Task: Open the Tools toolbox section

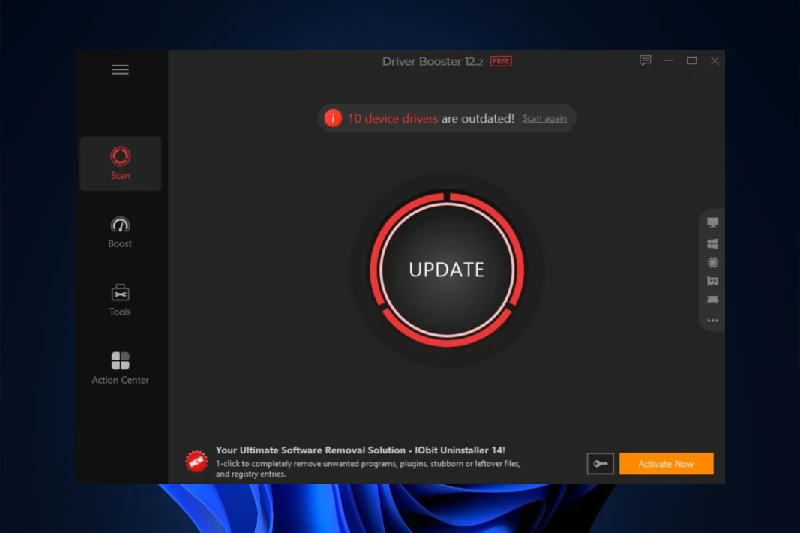Action: pos(120,299)
